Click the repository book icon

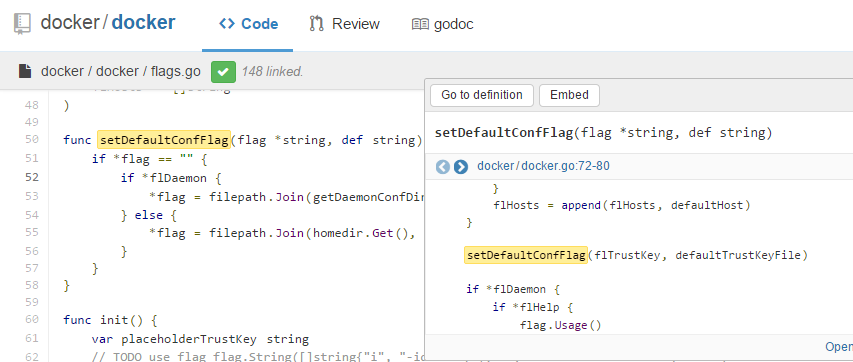(22, 24)
